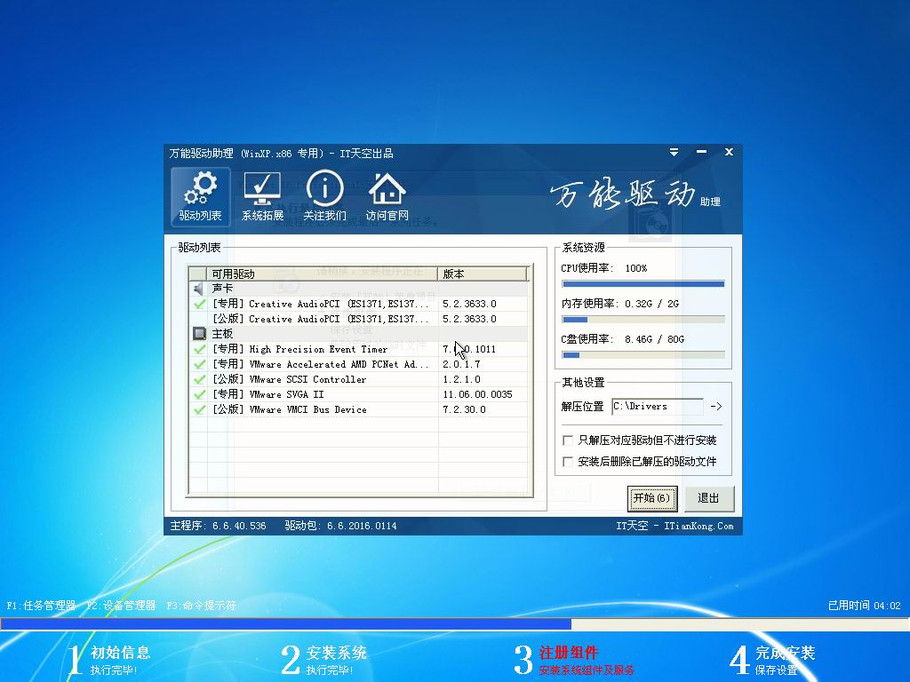Screen dimensions: 910x682
Task: Close the 万能驱动助理 window
Action: tap(729, 152)
